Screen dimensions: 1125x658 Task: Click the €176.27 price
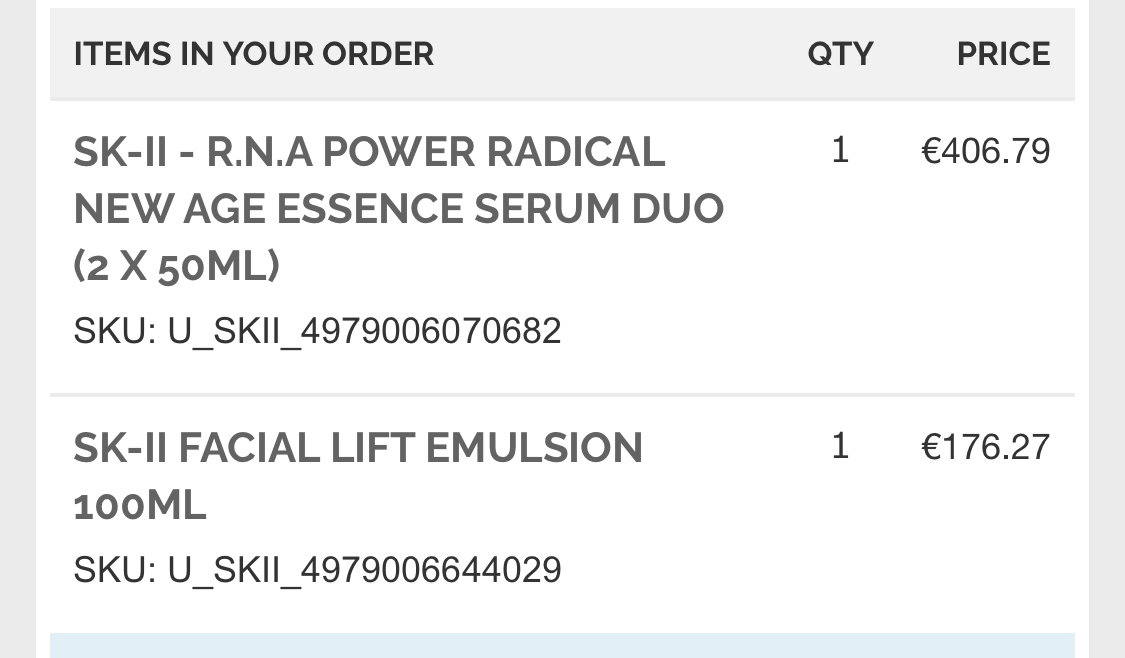pyautogui.click(x=985, y=447)
